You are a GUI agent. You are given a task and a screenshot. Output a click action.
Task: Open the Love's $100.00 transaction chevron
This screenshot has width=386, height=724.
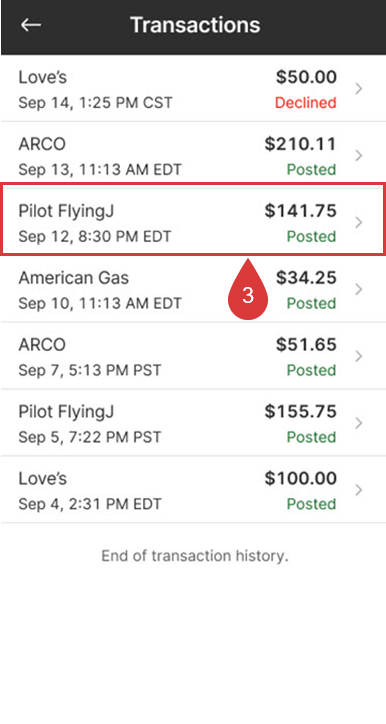pyautogui.click(x=359, y=490)
